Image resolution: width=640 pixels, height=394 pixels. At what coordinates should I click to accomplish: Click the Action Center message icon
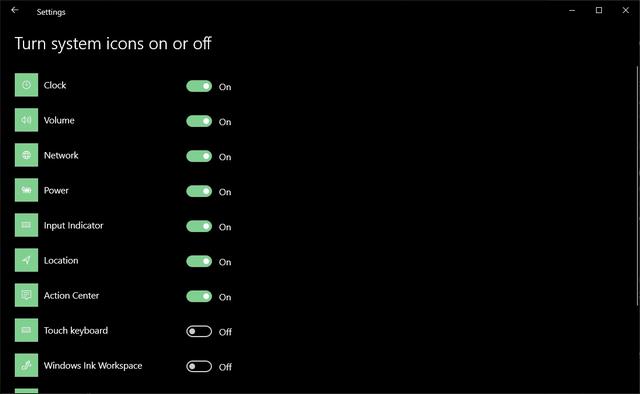pyautogui.click(x=27, y=295)
